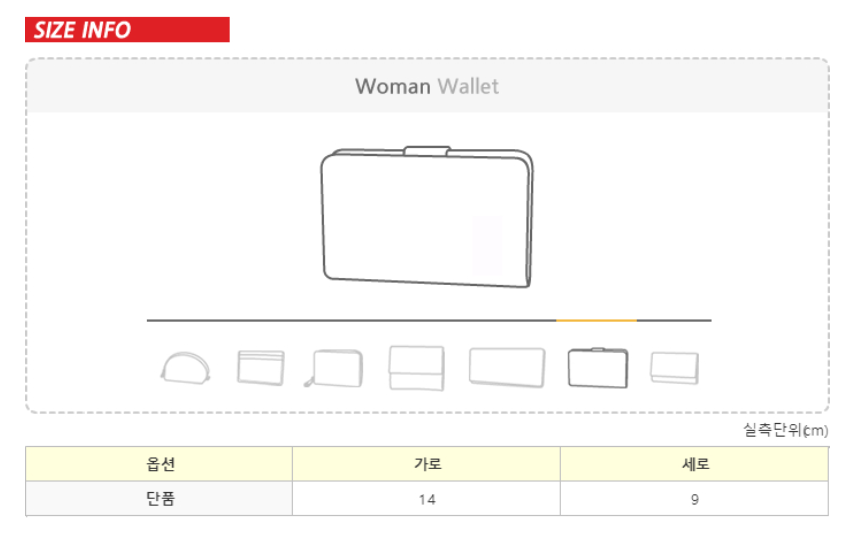Pick the zipper wallet with pull tab

[x=337, y=367]
